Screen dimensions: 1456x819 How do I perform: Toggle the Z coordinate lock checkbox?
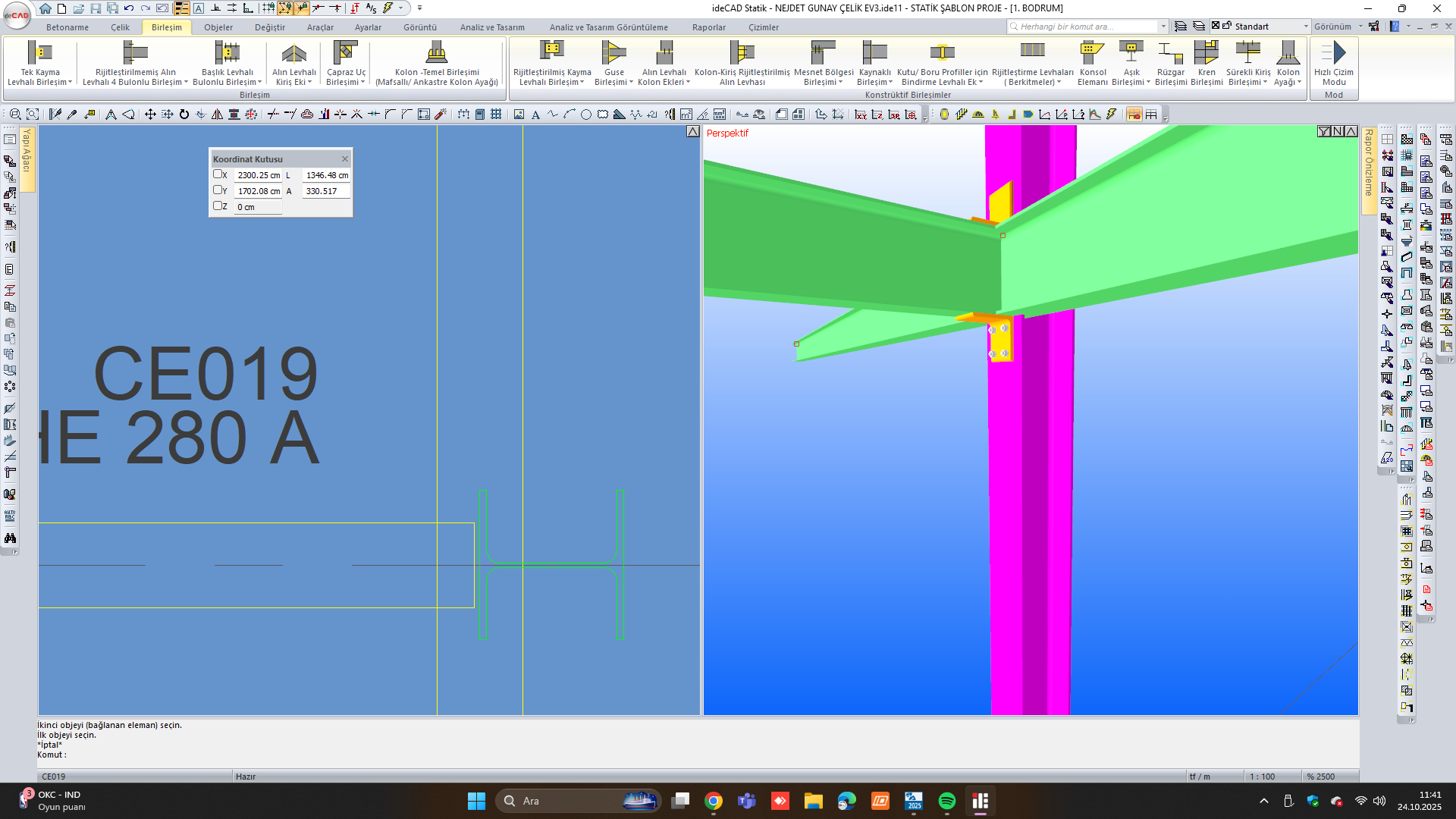click(218, 206)
